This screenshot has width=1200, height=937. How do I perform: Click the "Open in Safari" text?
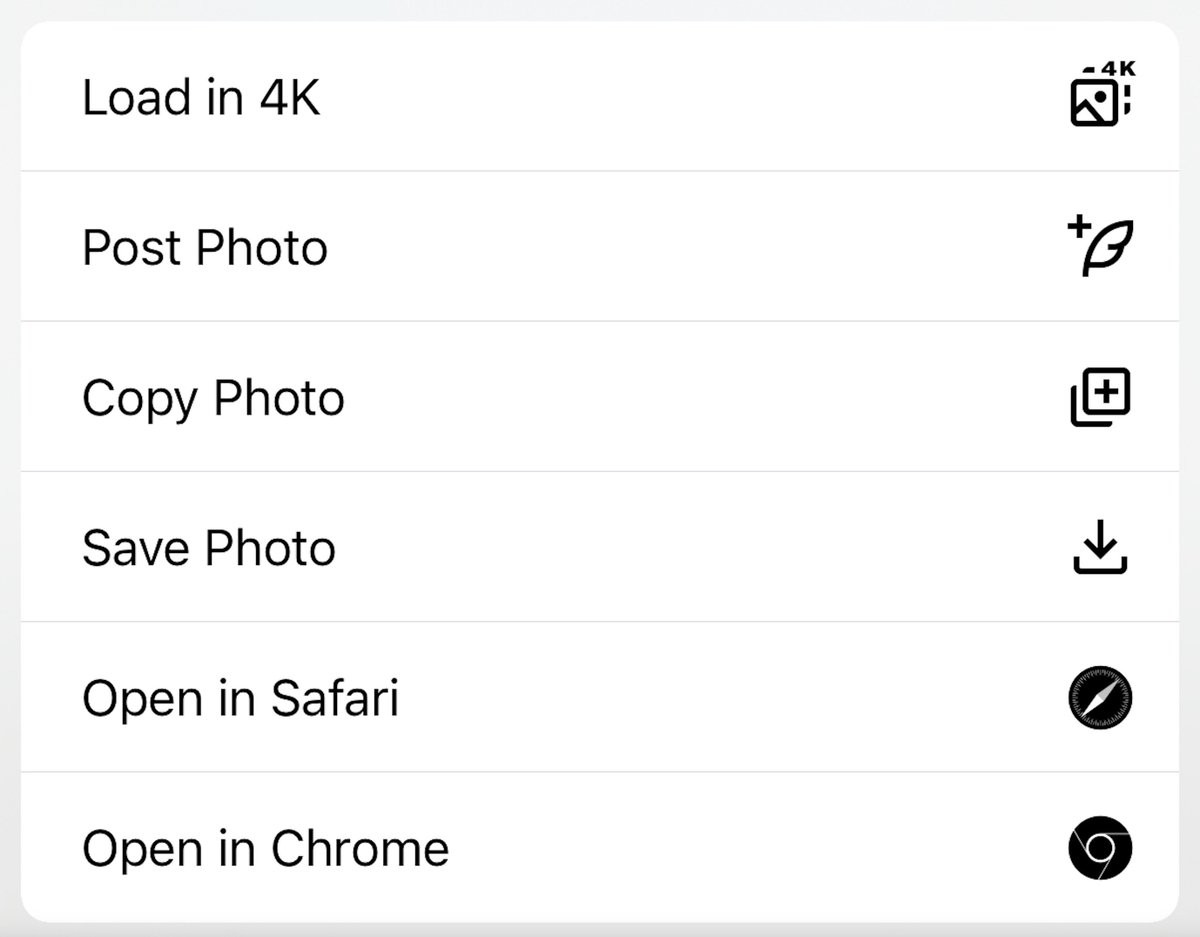[x=240, y=698]
